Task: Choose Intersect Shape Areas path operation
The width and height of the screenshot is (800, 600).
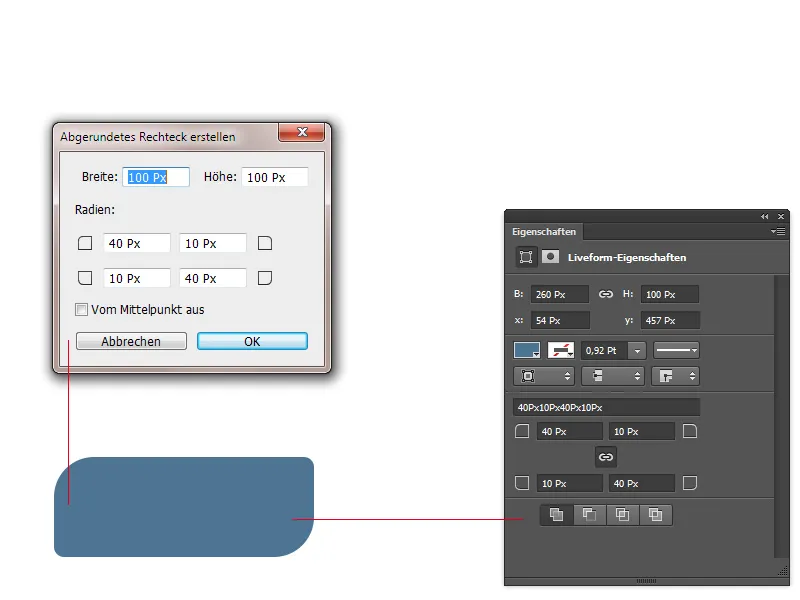Action: (x=622, y=515)
